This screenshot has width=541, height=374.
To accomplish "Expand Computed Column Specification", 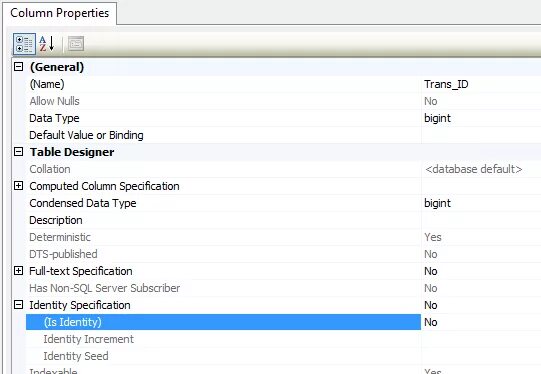I will (x=19, y=186).
